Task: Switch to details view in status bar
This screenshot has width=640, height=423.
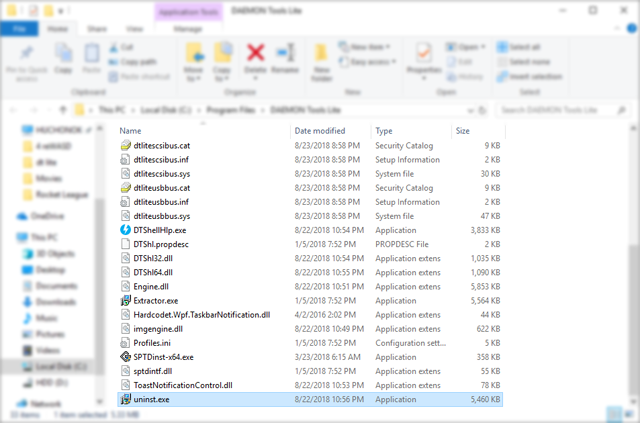Action: point(613,415)
